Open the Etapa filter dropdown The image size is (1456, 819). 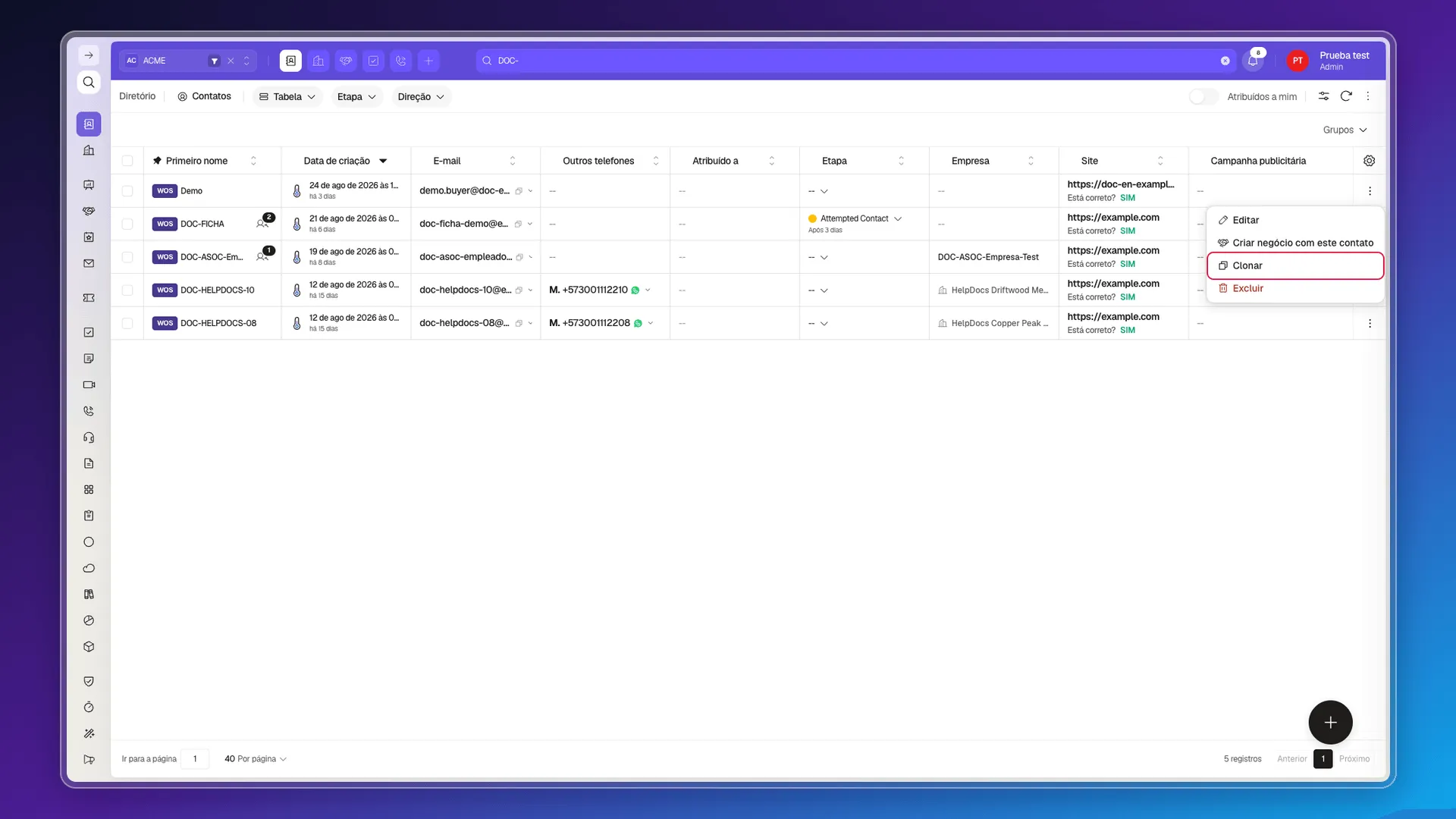pos(356,96)
